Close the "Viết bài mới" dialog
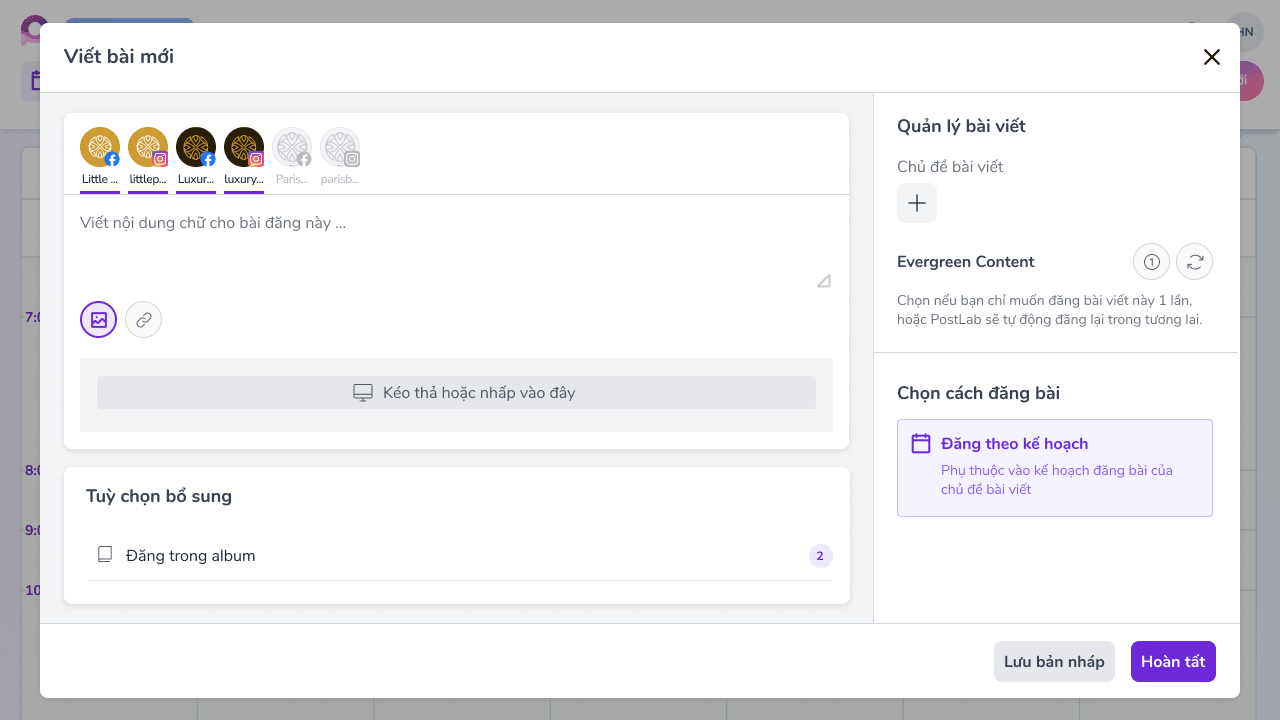1280x720 pixels. click(1212, 57)
